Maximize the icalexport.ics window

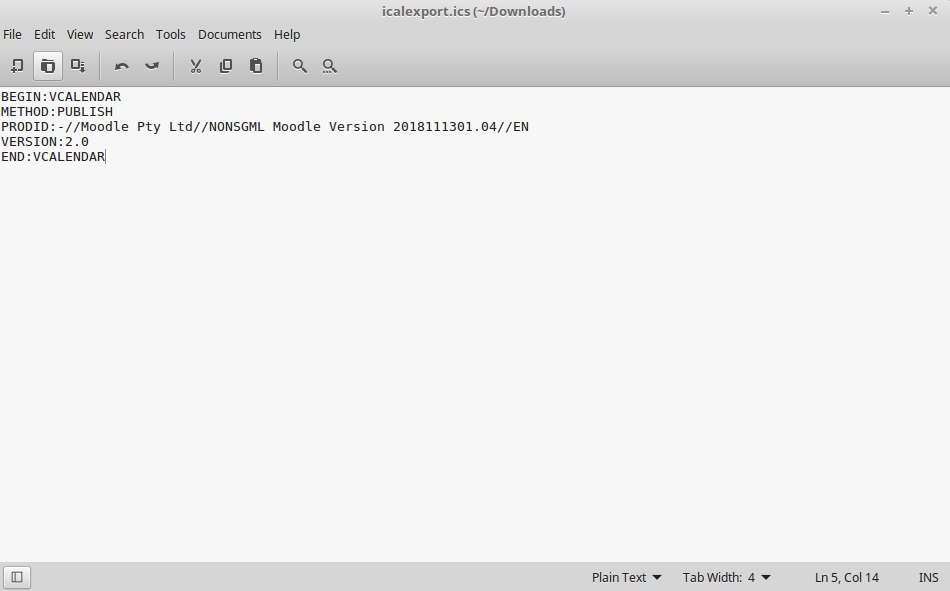click(x=909, y=12)
